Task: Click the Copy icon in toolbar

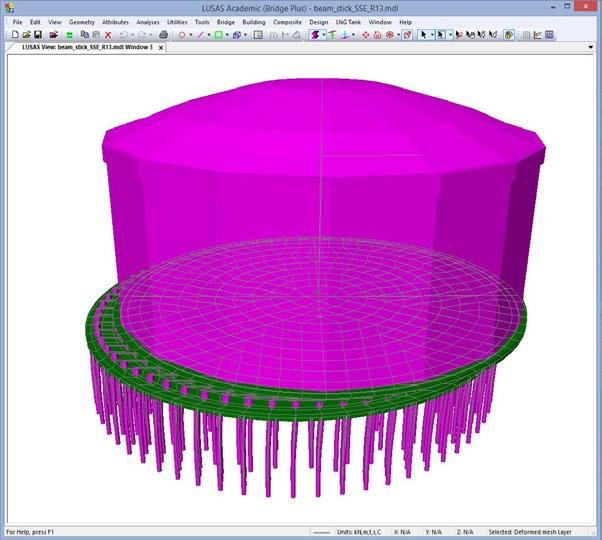Action: 84,35
